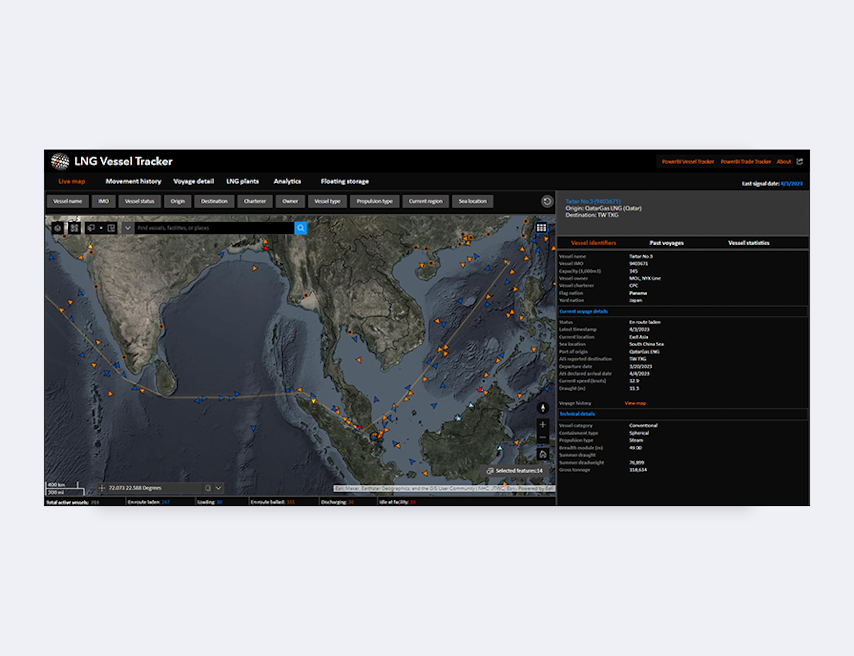Click the LNG Vessel Tracker globe logo
The image size is (854, 656).
pos(60,161)
